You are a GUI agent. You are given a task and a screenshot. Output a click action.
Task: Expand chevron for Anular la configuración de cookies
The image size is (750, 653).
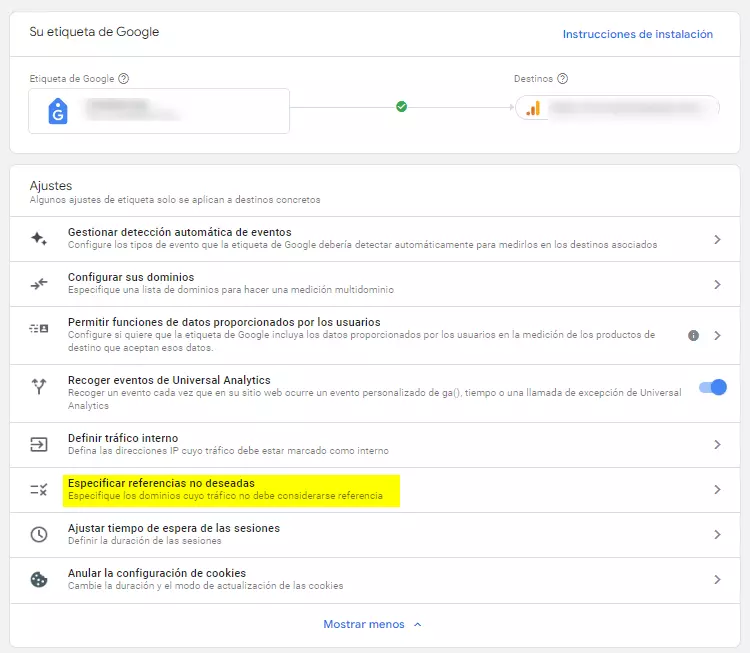tap(717, 579)
